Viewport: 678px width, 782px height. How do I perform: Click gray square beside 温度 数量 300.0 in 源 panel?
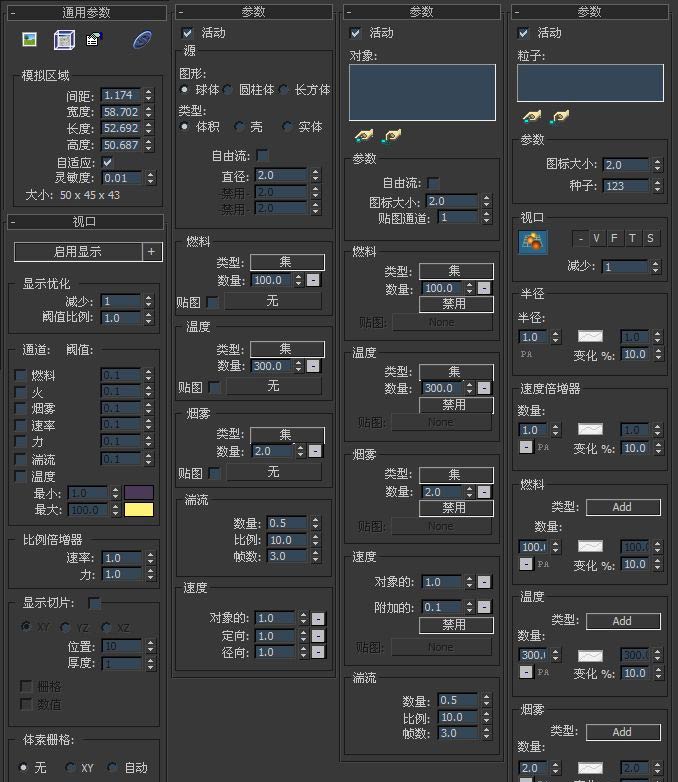[x=313, y=366]
